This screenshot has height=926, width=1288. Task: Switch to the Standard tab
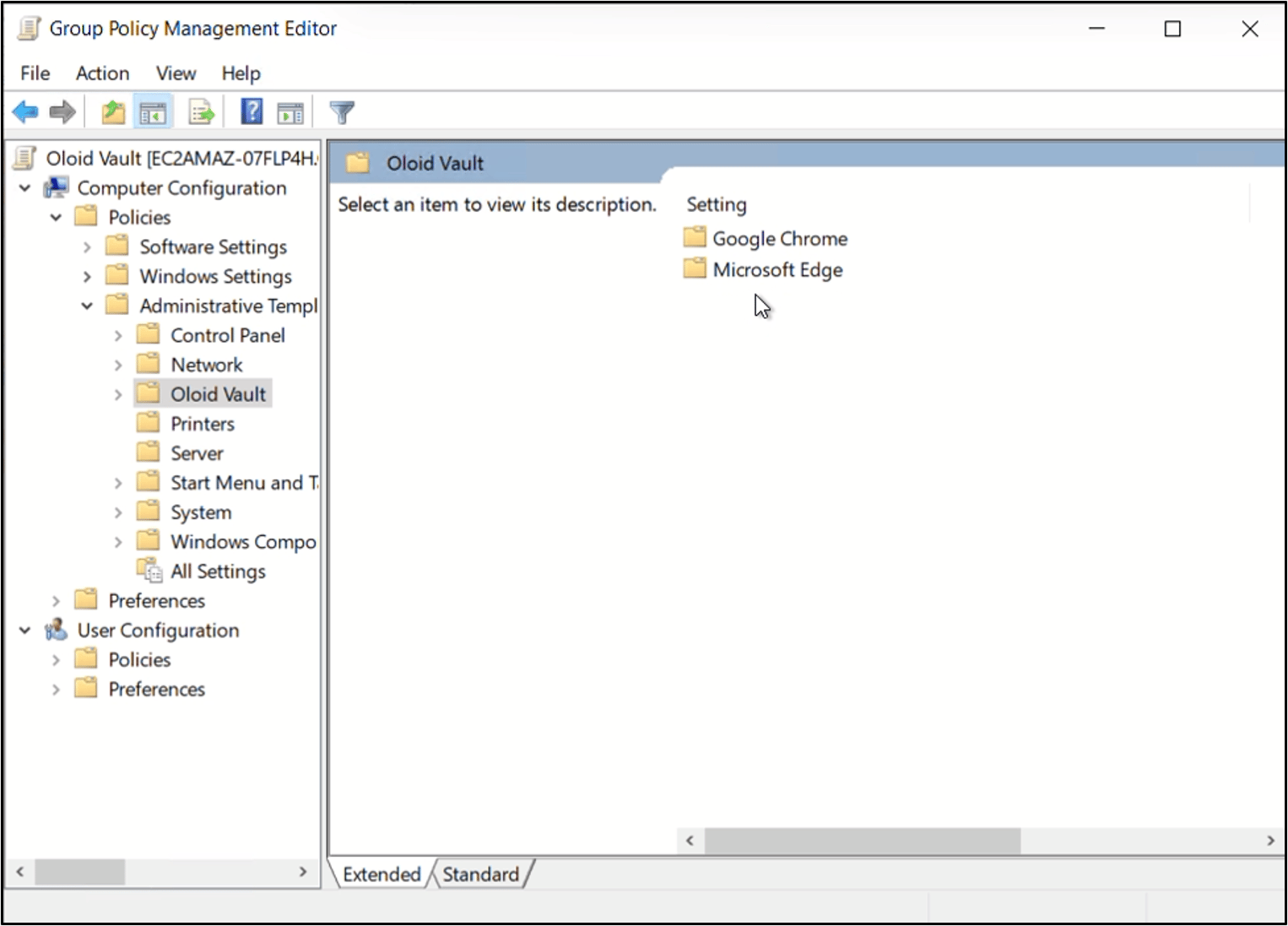coord(480,875)
